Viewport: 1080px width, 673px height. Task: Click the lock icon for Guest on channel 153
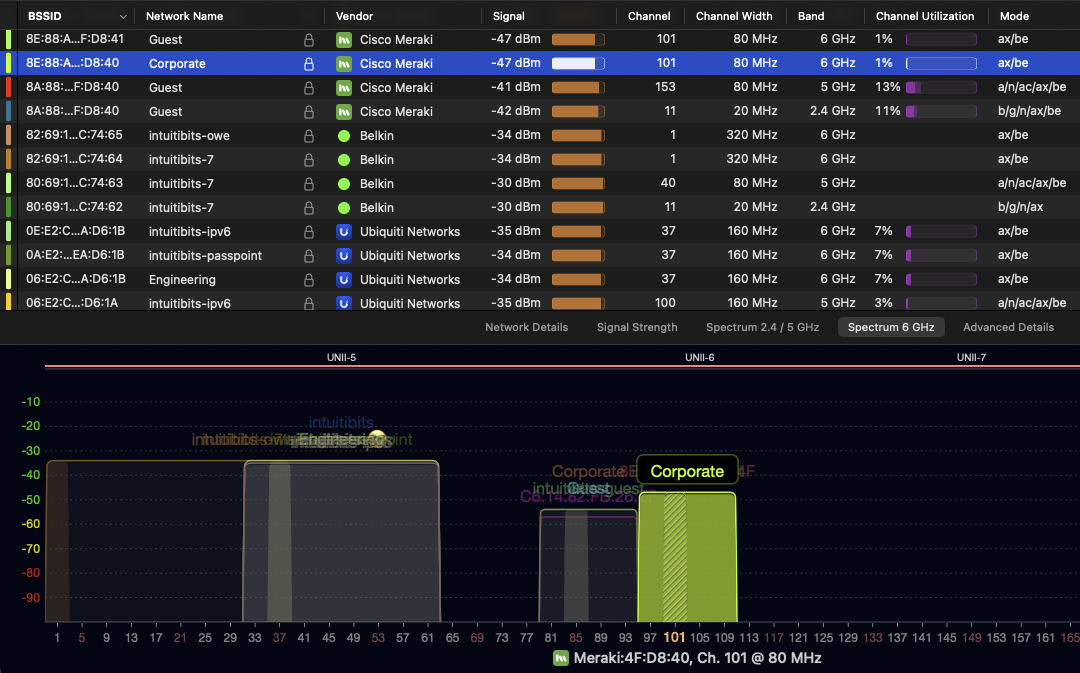pos(309,87)
